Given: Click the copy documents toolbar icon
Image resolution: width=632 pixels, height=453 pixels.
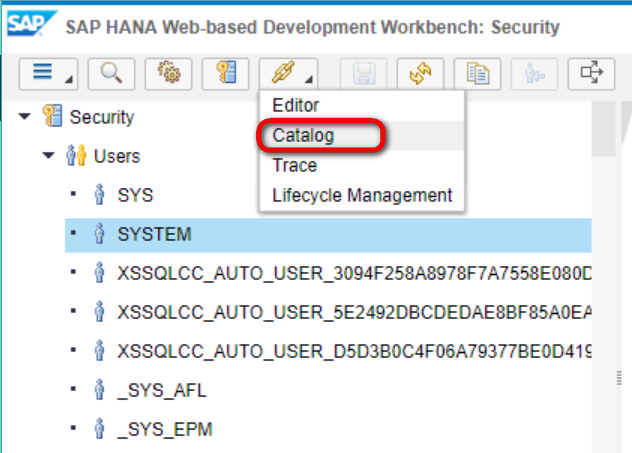Looking at the screenshot, I should (x=478, y=73).
